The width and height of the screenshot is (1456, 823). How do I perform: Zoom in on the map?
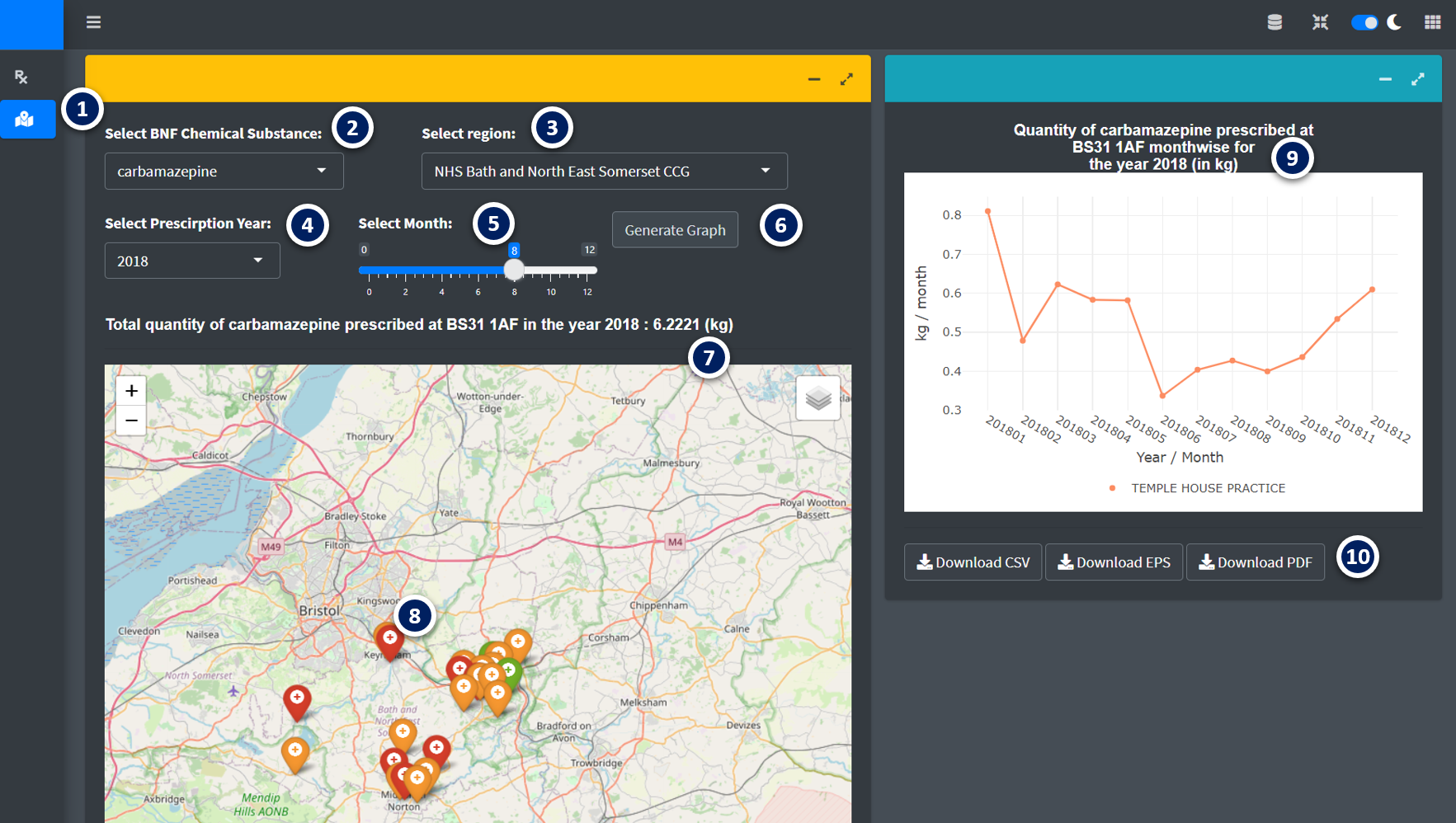click(131, 391)
